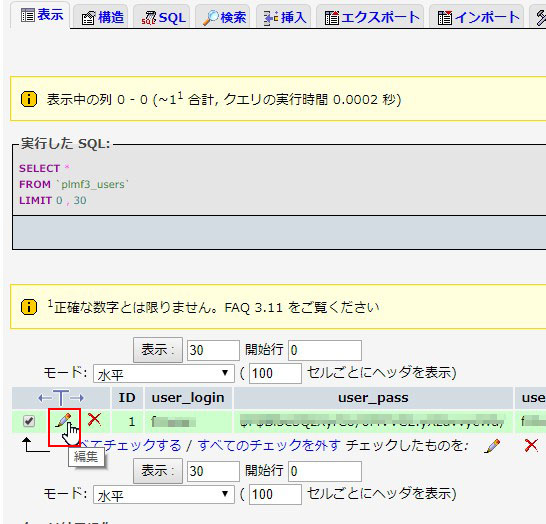This screenshot has width=546, height=524.
Task: Click the lower 表示 button below the table
Action: 158,471
